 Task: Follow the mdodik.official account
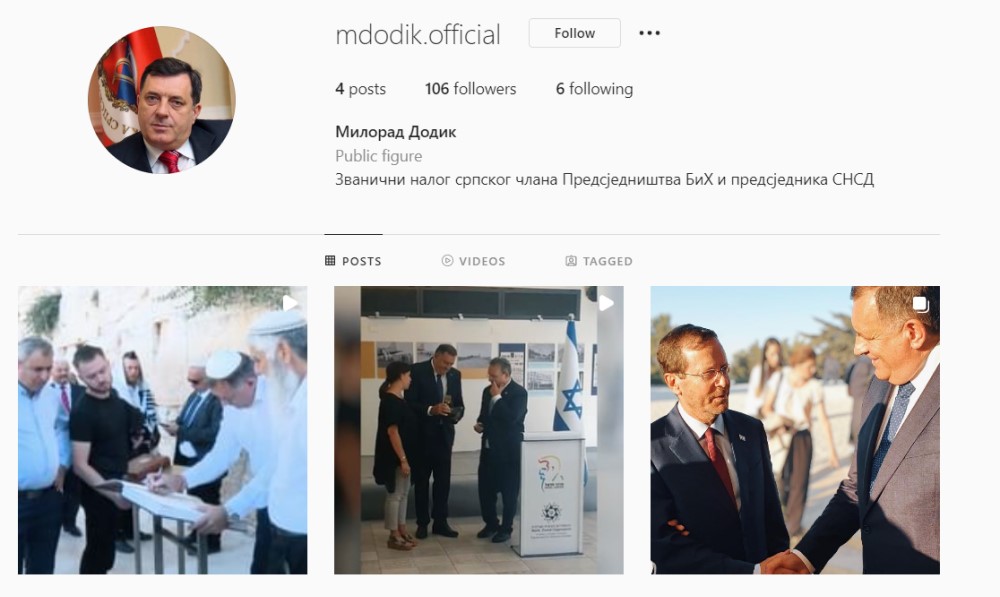click(x=575, y=33)
